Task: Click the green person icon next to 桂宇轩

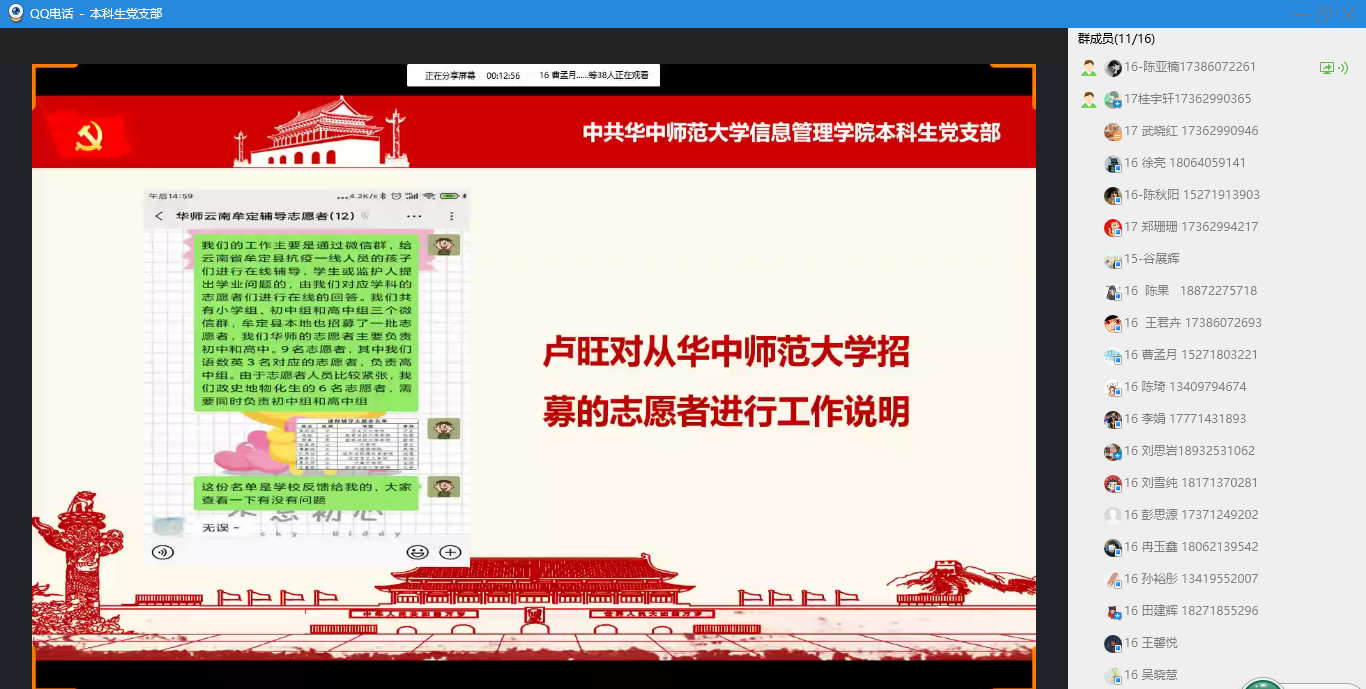Action: 1088,100
